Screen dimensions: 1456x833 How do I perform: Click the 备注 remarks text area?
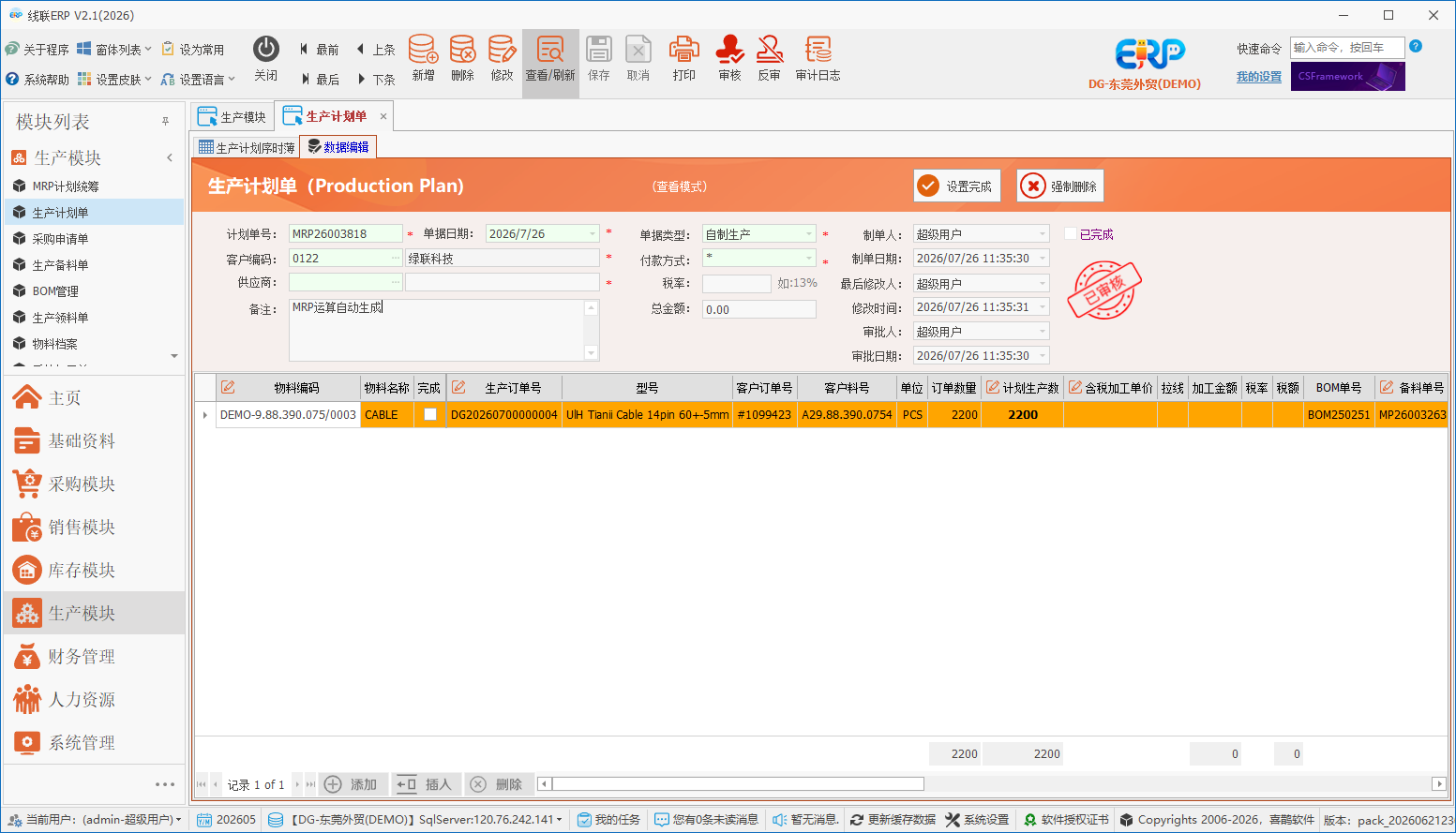pyautogui.click(x=443, y=330)
